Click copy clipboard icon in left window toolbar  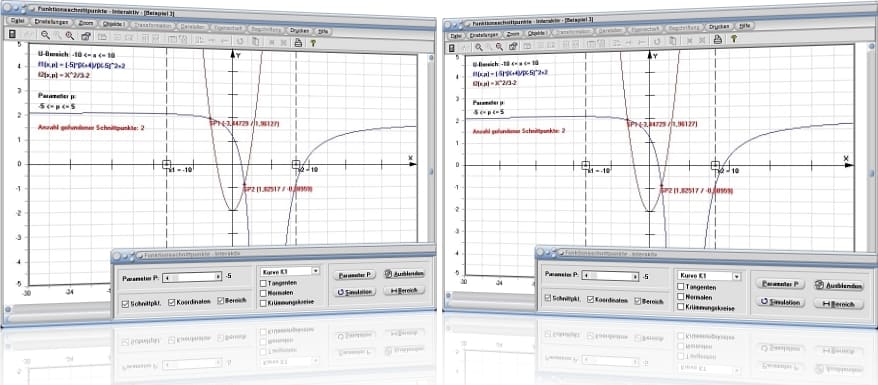[x=255, y=41]
